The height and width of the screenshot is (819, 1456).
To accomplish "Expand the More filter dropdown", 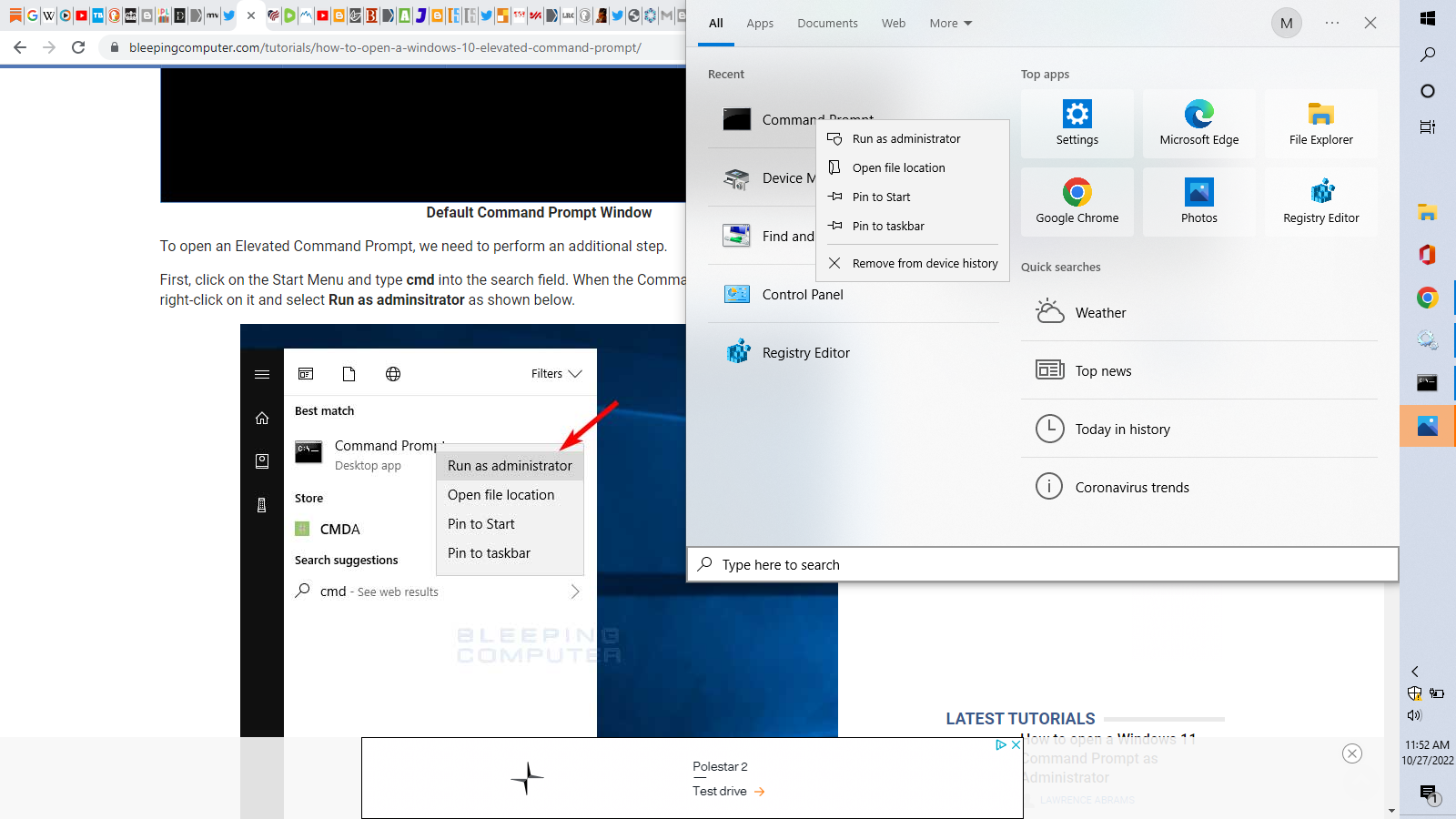I will (x=951, y=24).
